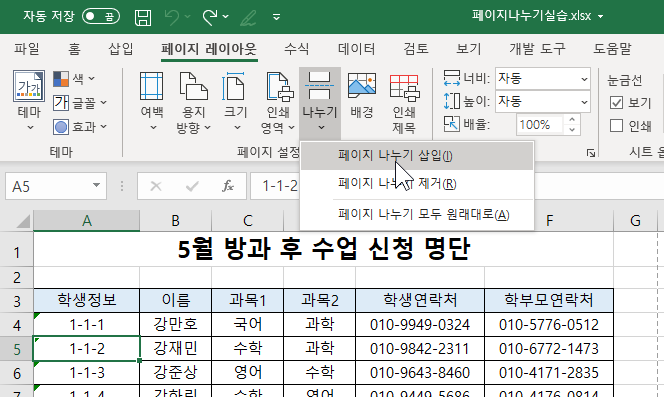
Task: Choose 페이지 나누기 제거(R) menu item
Action: pos(417,184)
